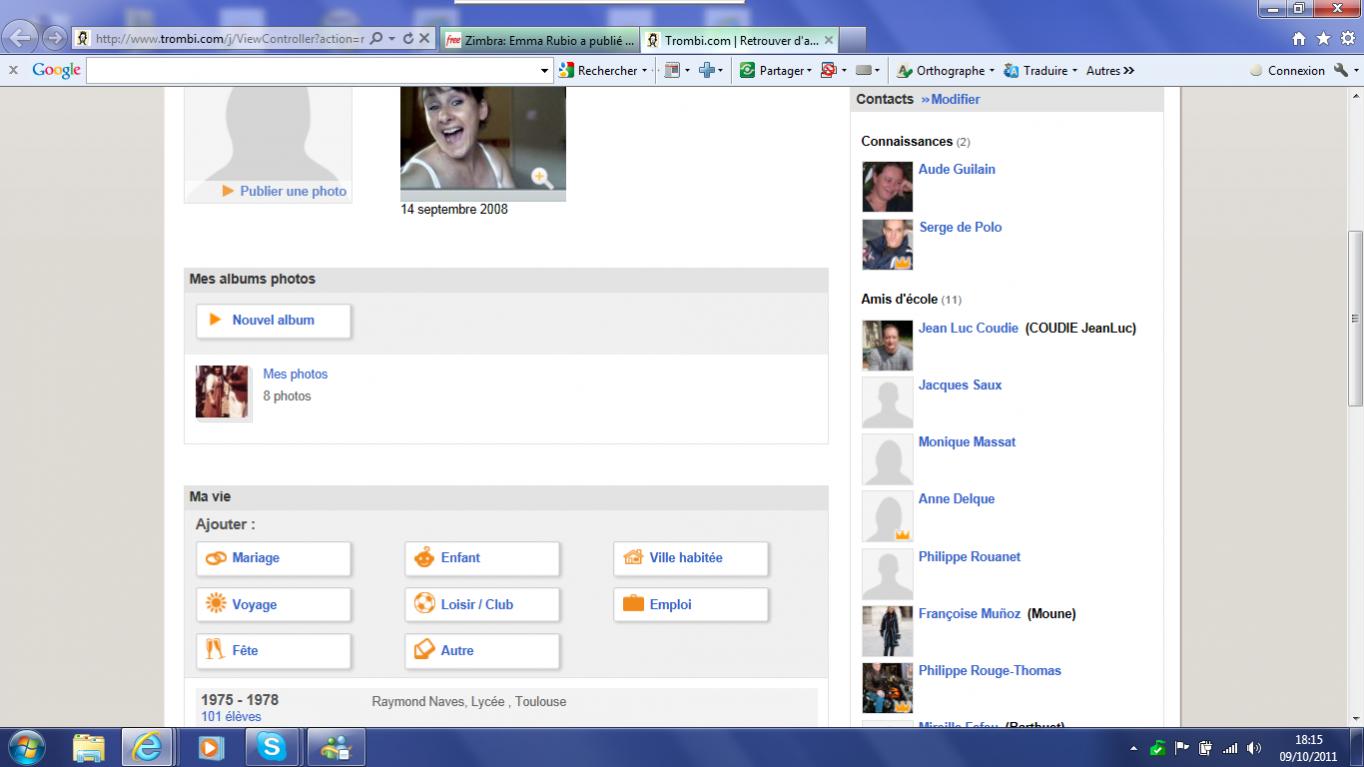Click the magnifier on the profile photo
Screen dimensions: 1364x767
pos(541,178)
